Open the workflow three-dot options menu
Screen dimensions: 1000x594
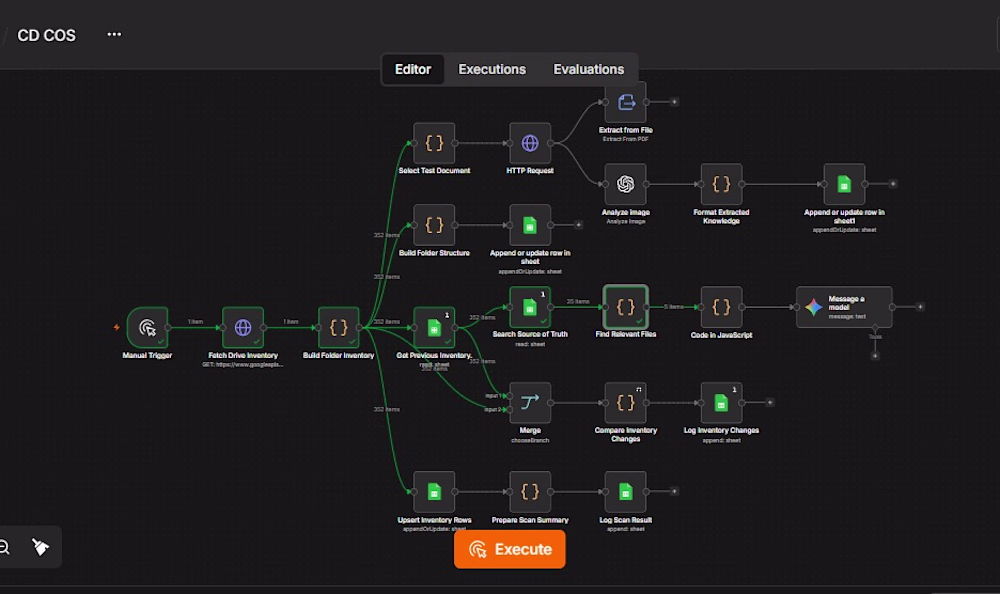click(114, 34)
